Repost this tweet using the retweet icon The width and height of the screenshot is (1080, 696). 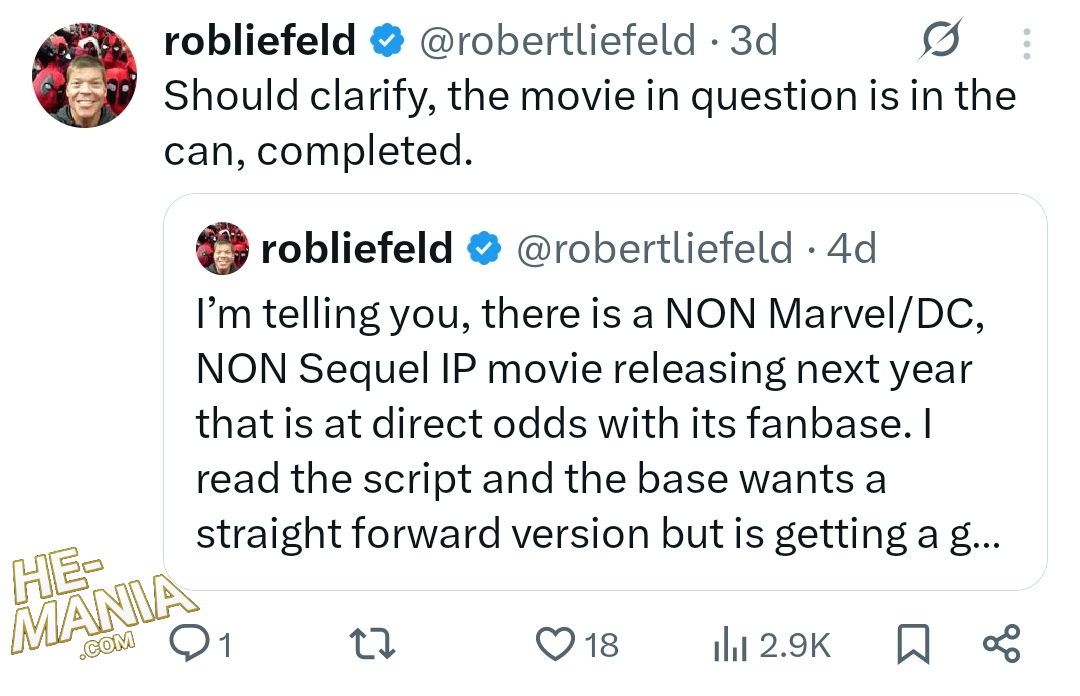coord(377,644)
